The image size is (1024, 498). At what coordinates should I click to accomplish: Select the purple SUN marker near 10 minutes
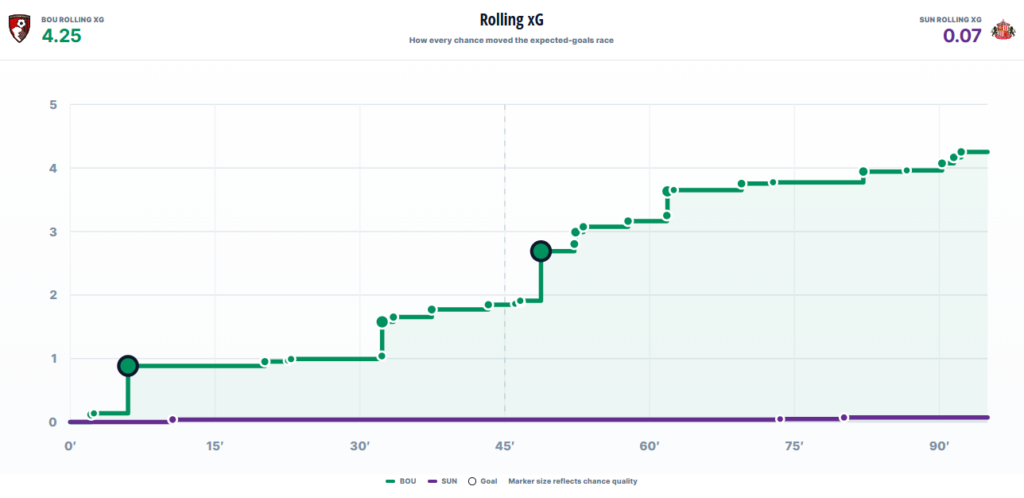[x=172, y=420]
